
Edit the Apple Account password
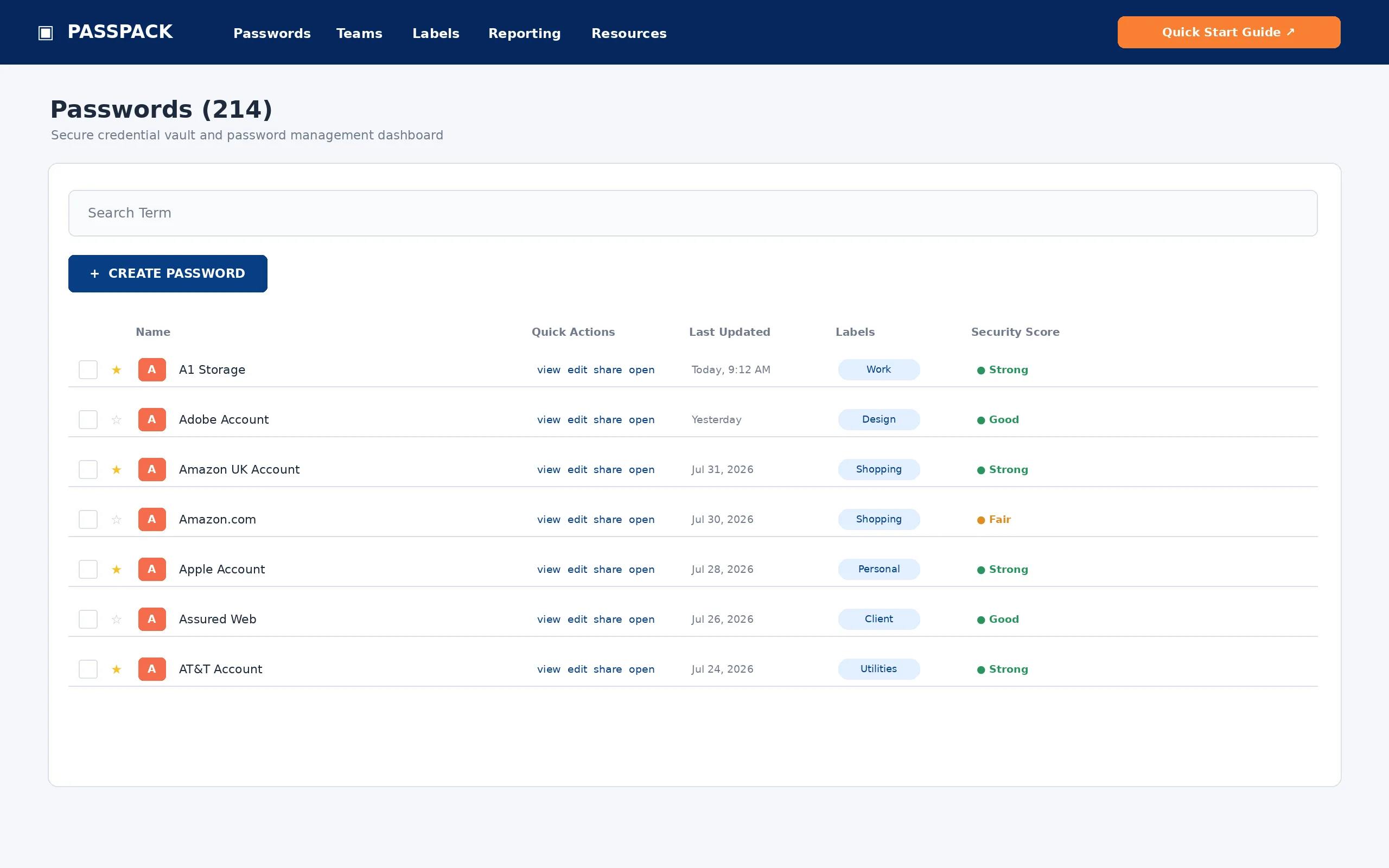(577, 570)
